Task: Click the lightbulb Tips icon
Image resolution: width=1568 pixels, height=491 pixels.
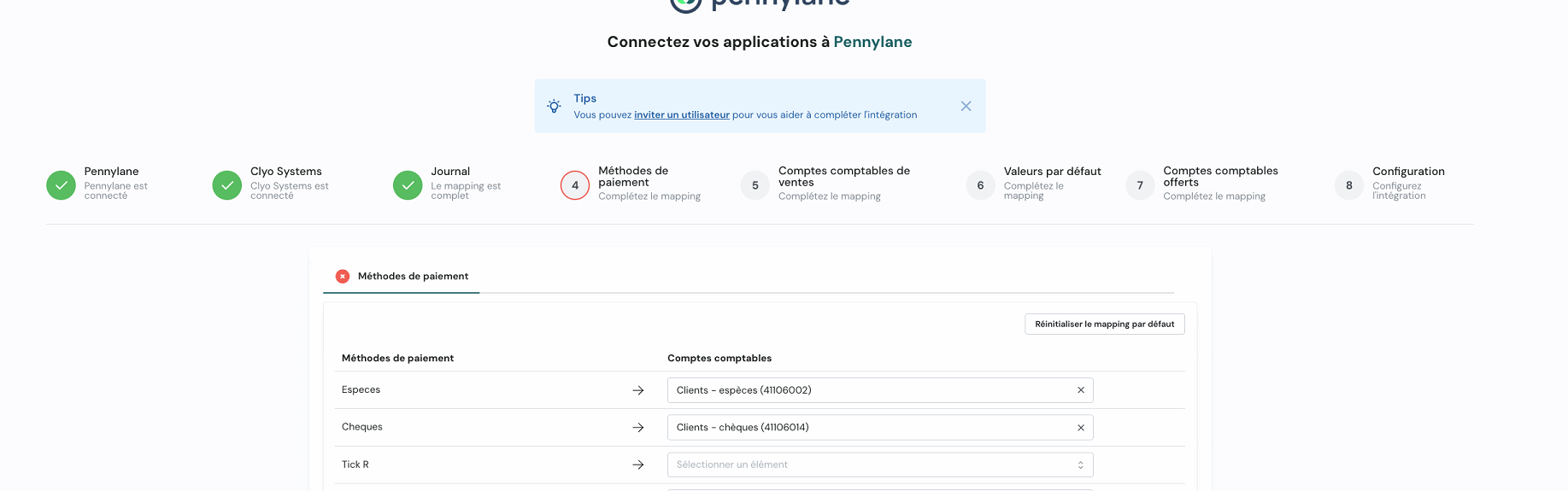Action: click(x=555, y=106)
